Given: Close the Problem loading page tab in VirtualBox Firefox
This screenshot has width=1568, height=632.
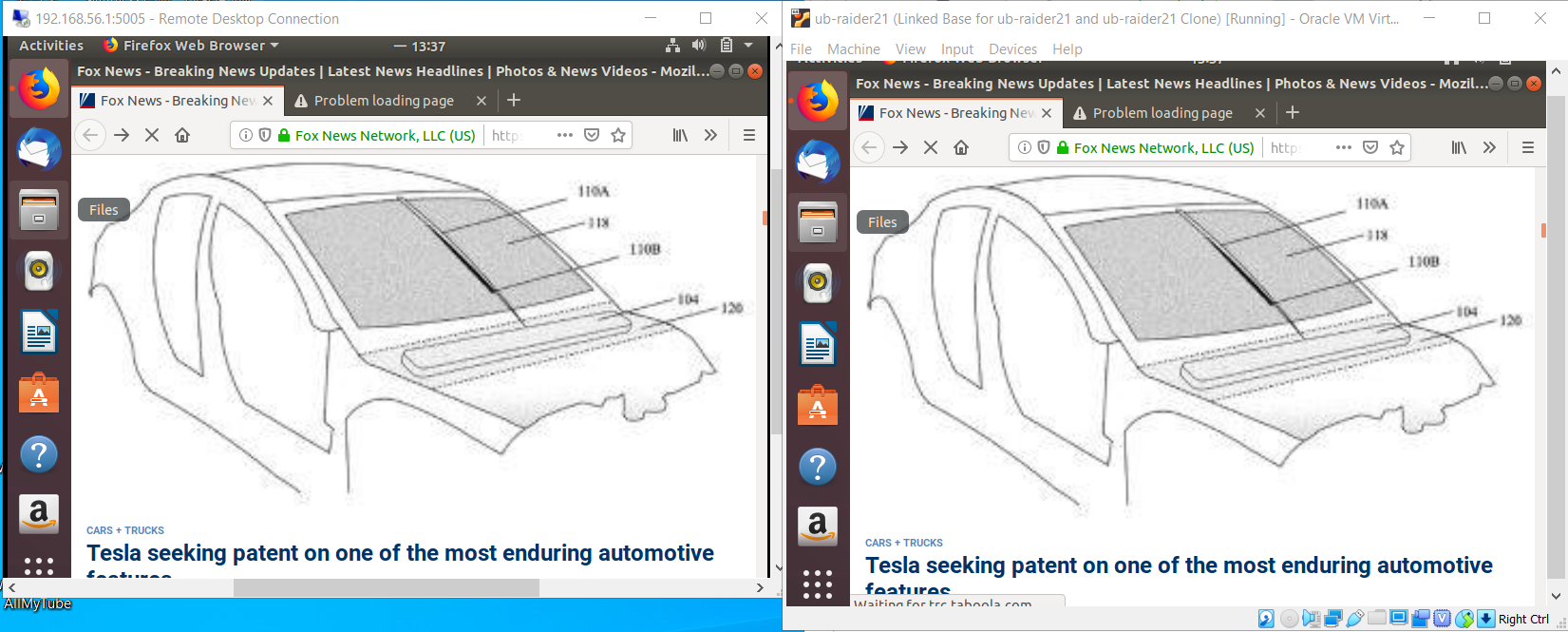Looking at the screenshot, I should point(1260,112).
